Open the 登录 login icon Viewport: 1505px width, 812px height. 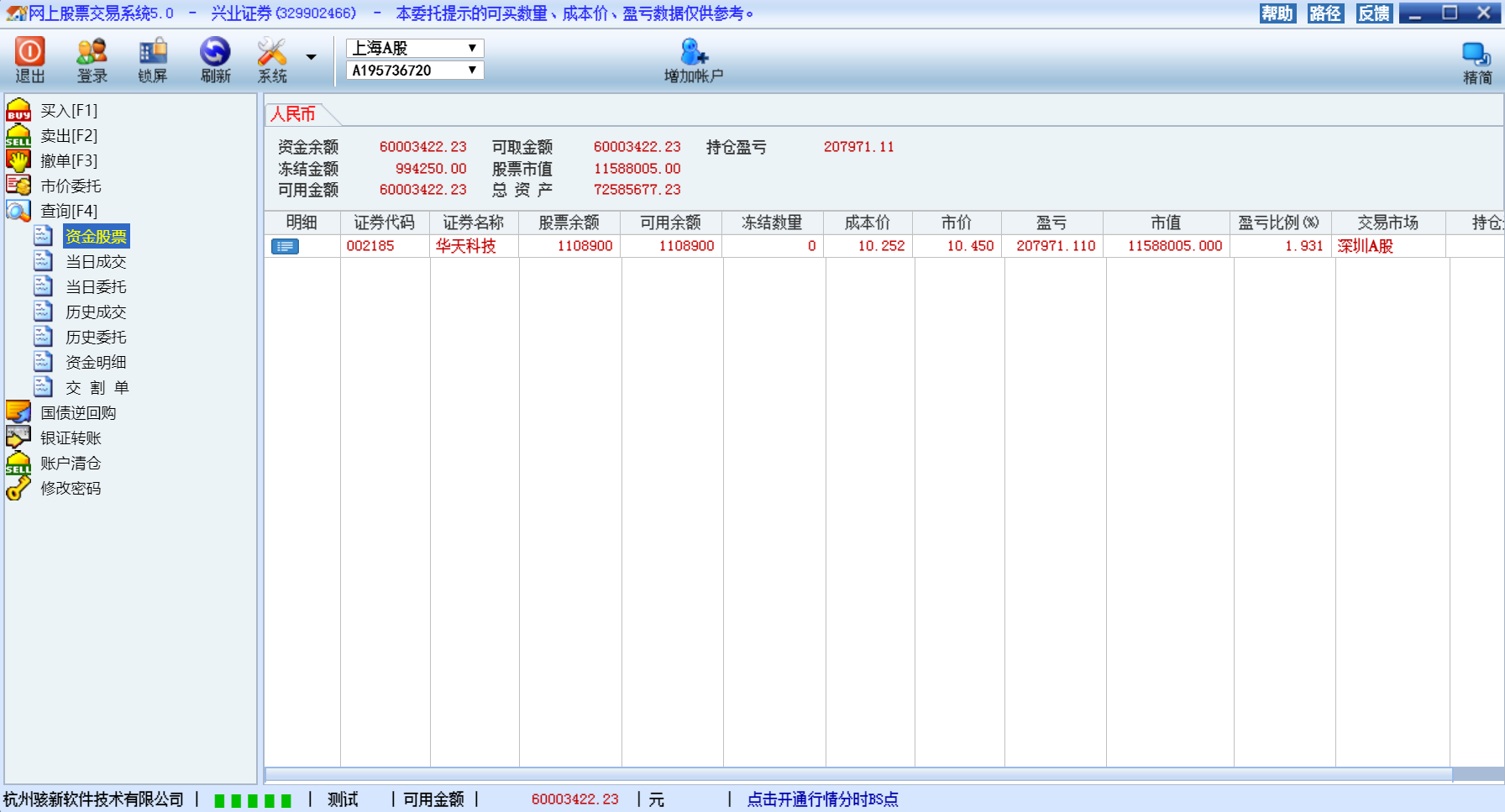pos(92,53)
